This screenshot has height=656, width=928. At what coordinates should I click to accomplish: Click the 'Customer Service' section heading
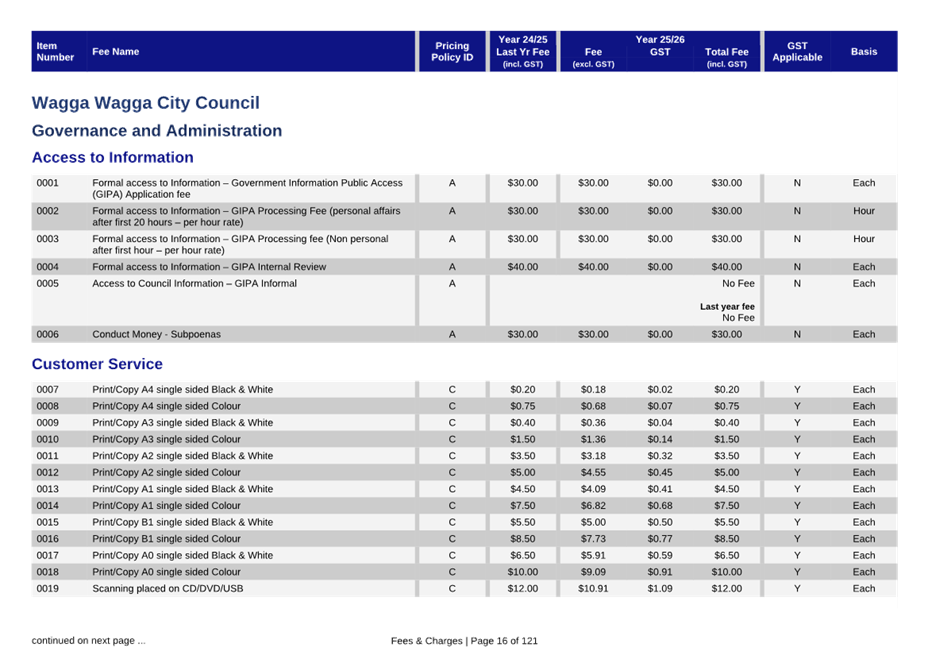tap(97, 364)
